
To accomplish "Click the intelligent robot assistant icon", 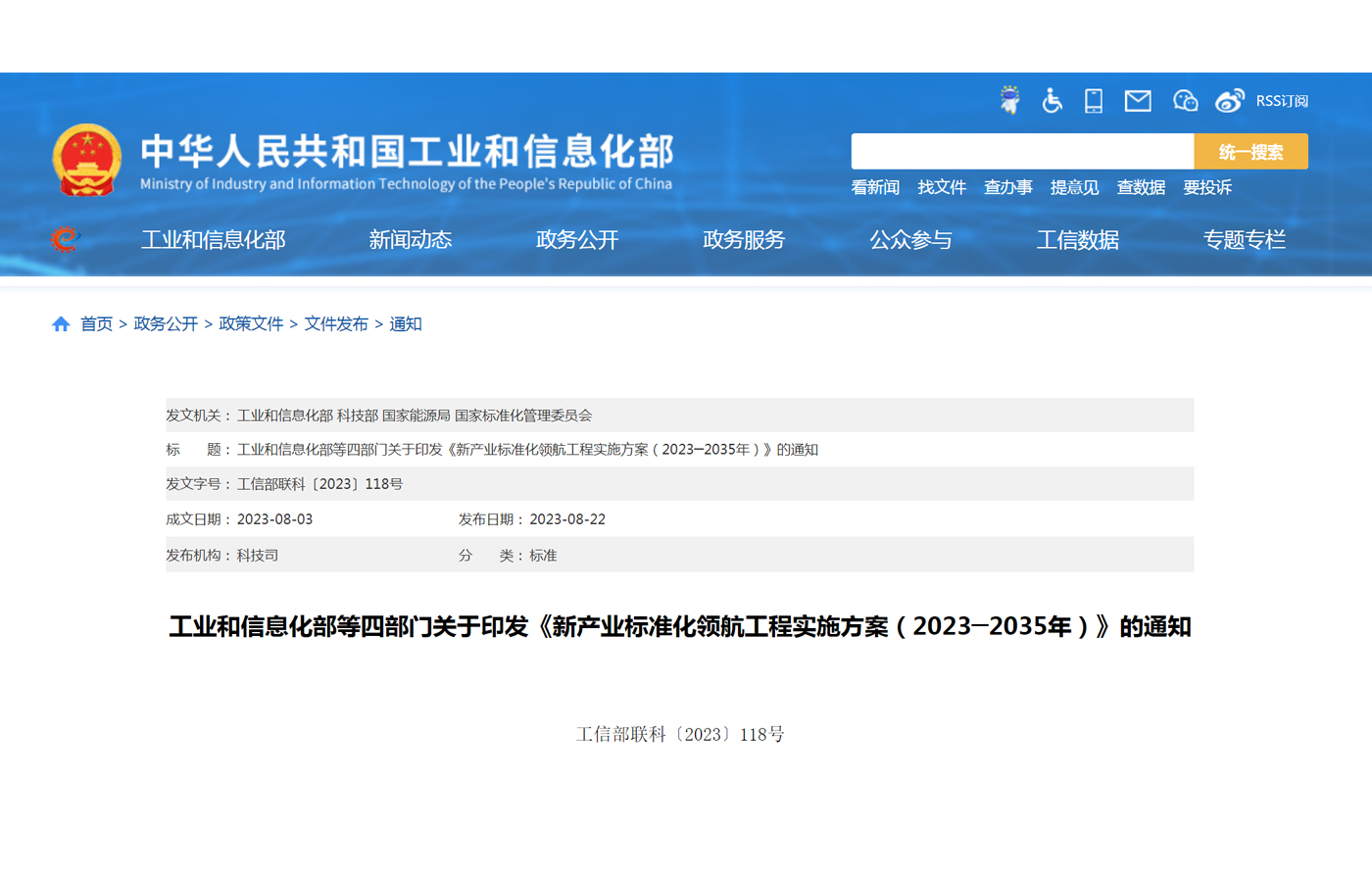I will point(1009,100).
